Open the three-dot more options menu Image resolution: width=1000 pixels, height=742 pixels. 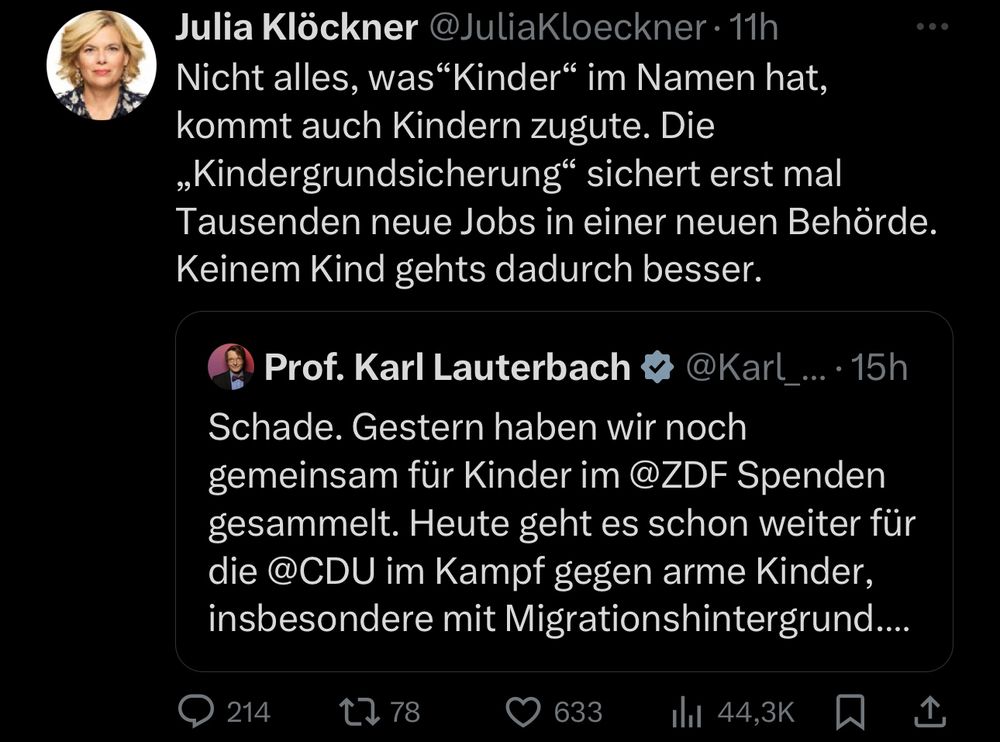pyautogui.click(x=932, y=27)
